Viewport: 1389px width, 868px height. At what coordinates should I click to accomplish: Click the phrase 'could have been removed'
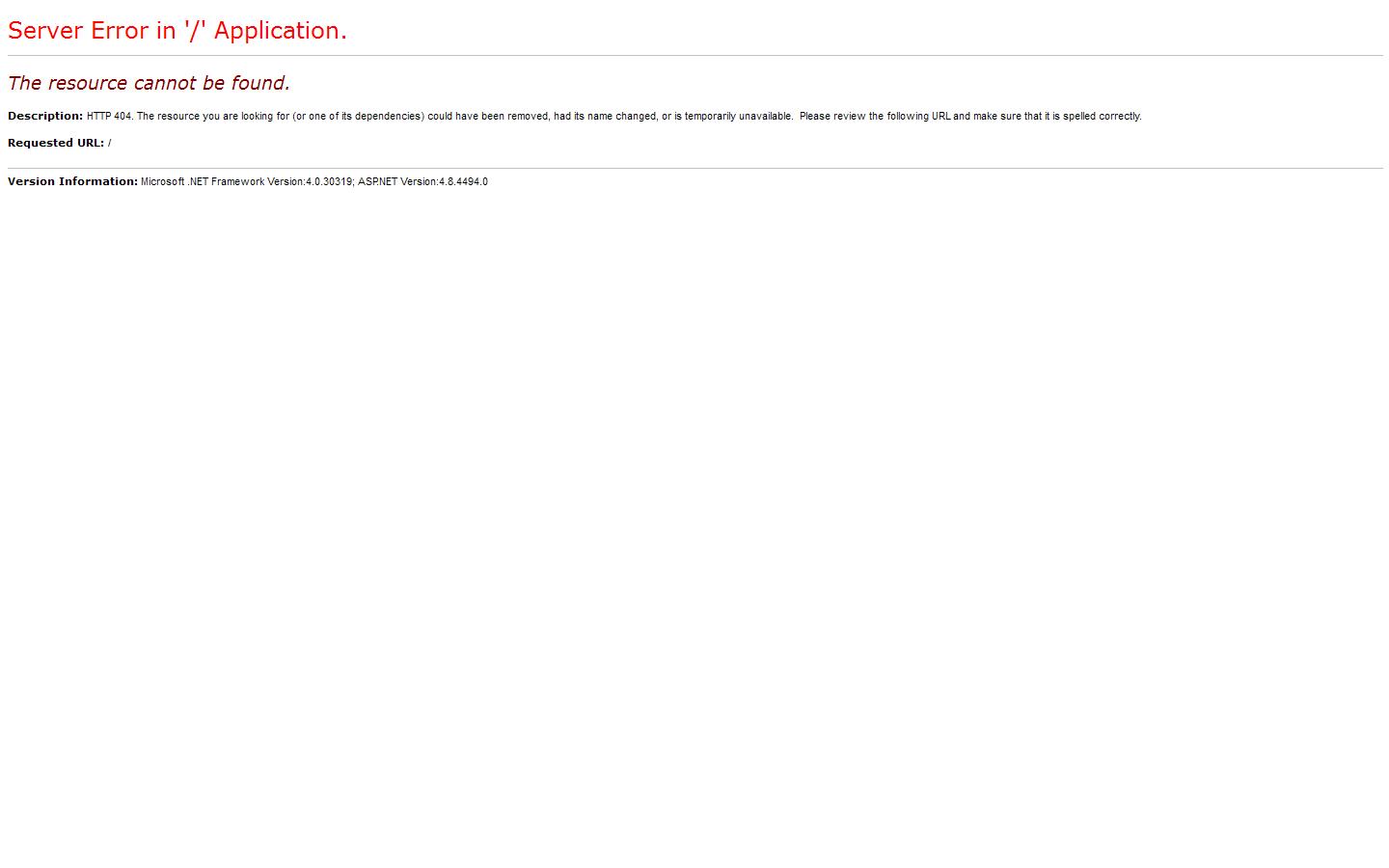click(x=487, y=116)
